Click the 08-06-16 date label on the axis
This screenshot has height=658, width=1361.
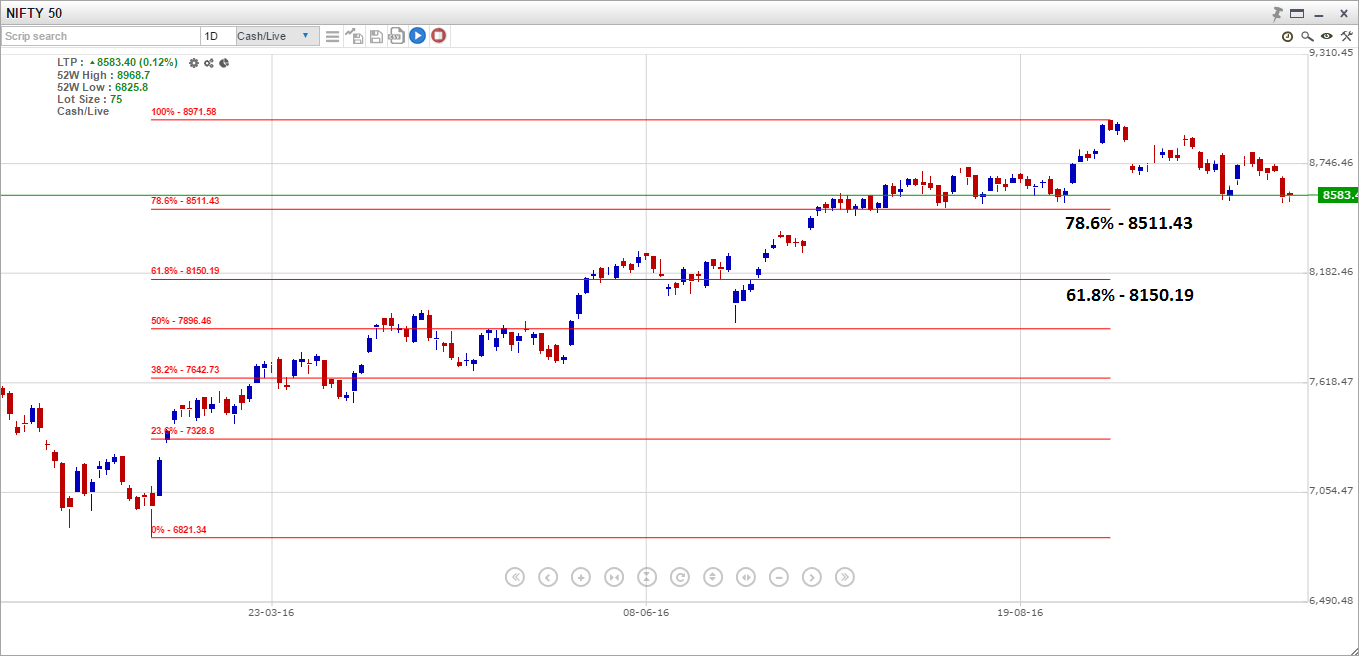(x=646, y=611)
